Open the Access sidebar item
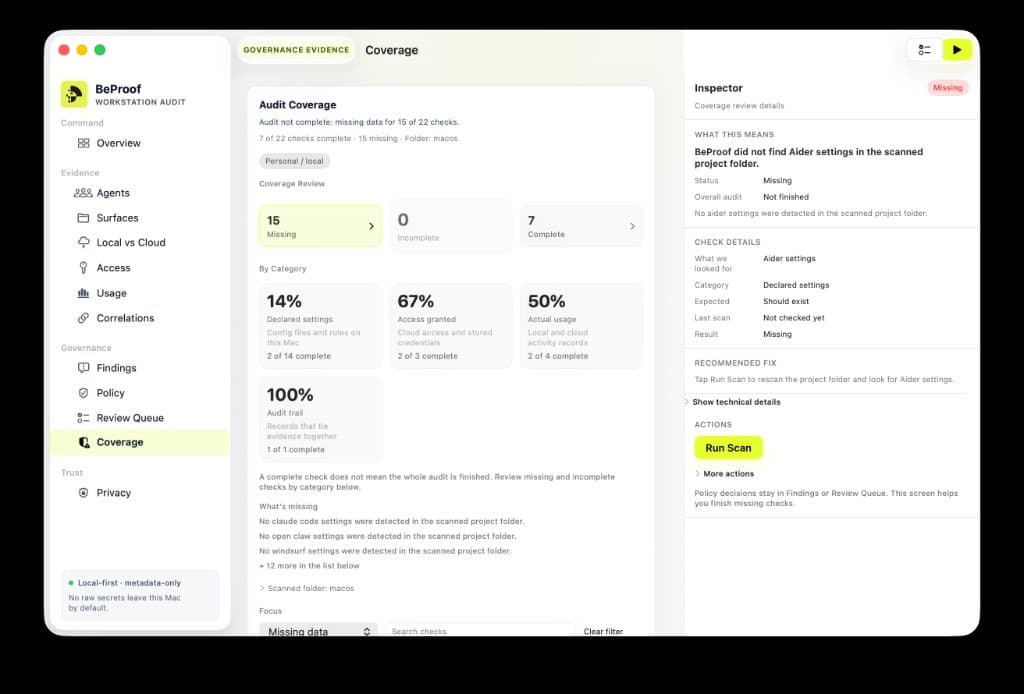Viewport: 1024px width, 694px height. pos(140,268)
